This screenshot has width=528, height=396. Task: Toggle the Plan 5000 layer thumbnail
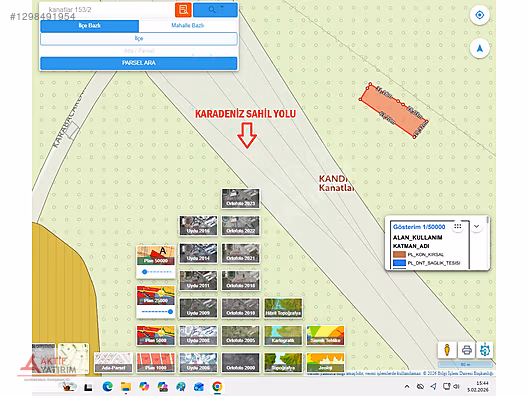(156, 335)
